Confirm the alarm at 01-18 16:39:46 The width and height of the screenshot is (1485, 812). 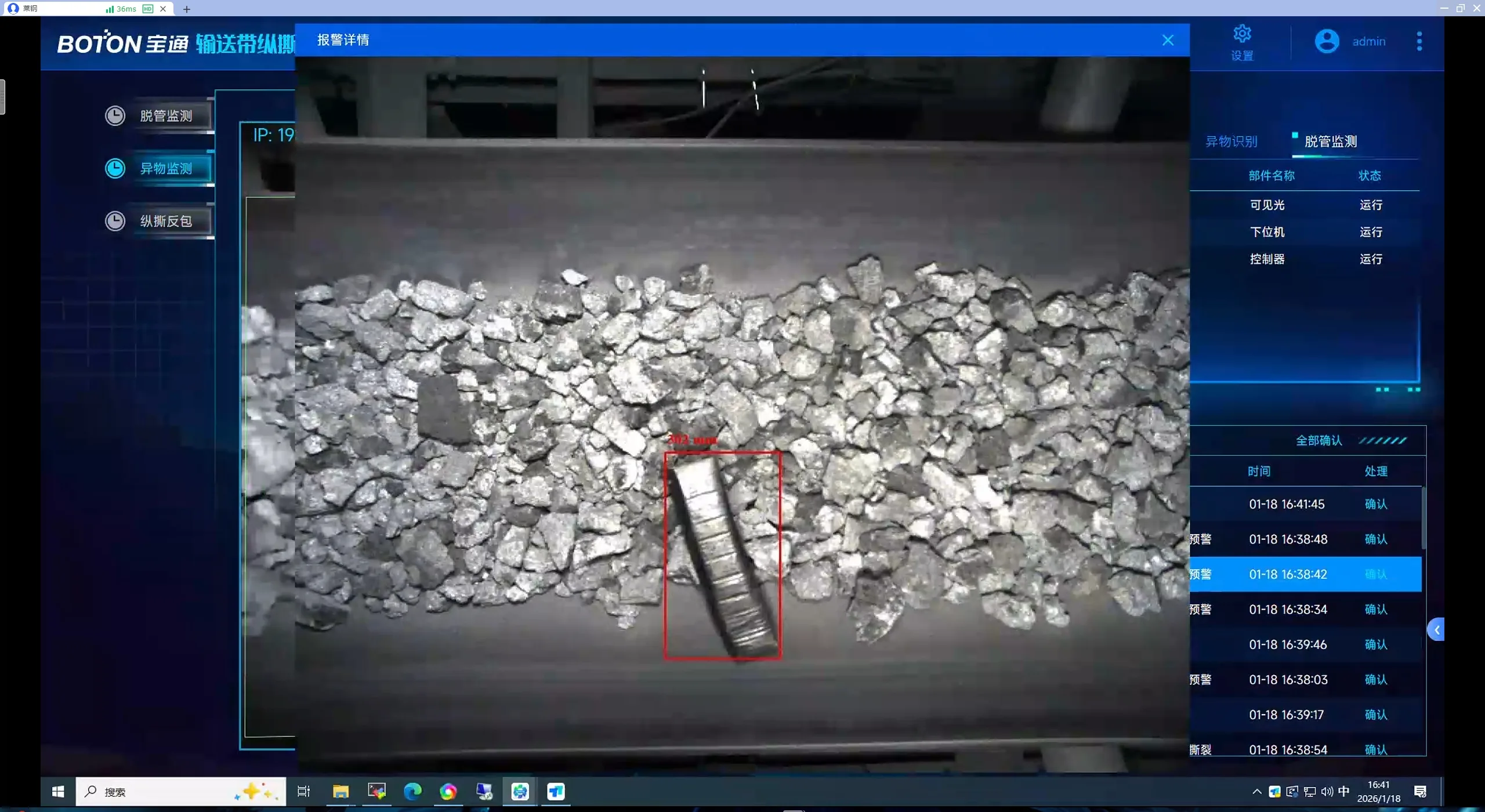(1375, 645)
